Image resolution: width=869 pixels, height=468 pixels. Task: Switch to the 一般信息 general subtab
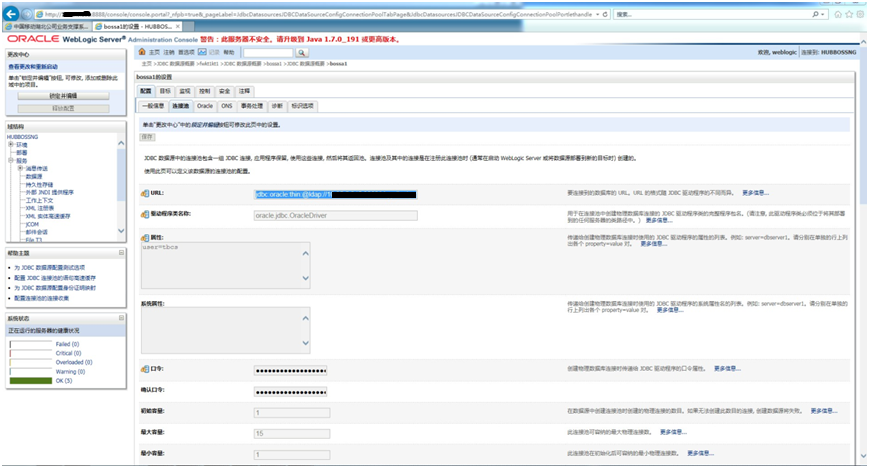tap(153, 106)
